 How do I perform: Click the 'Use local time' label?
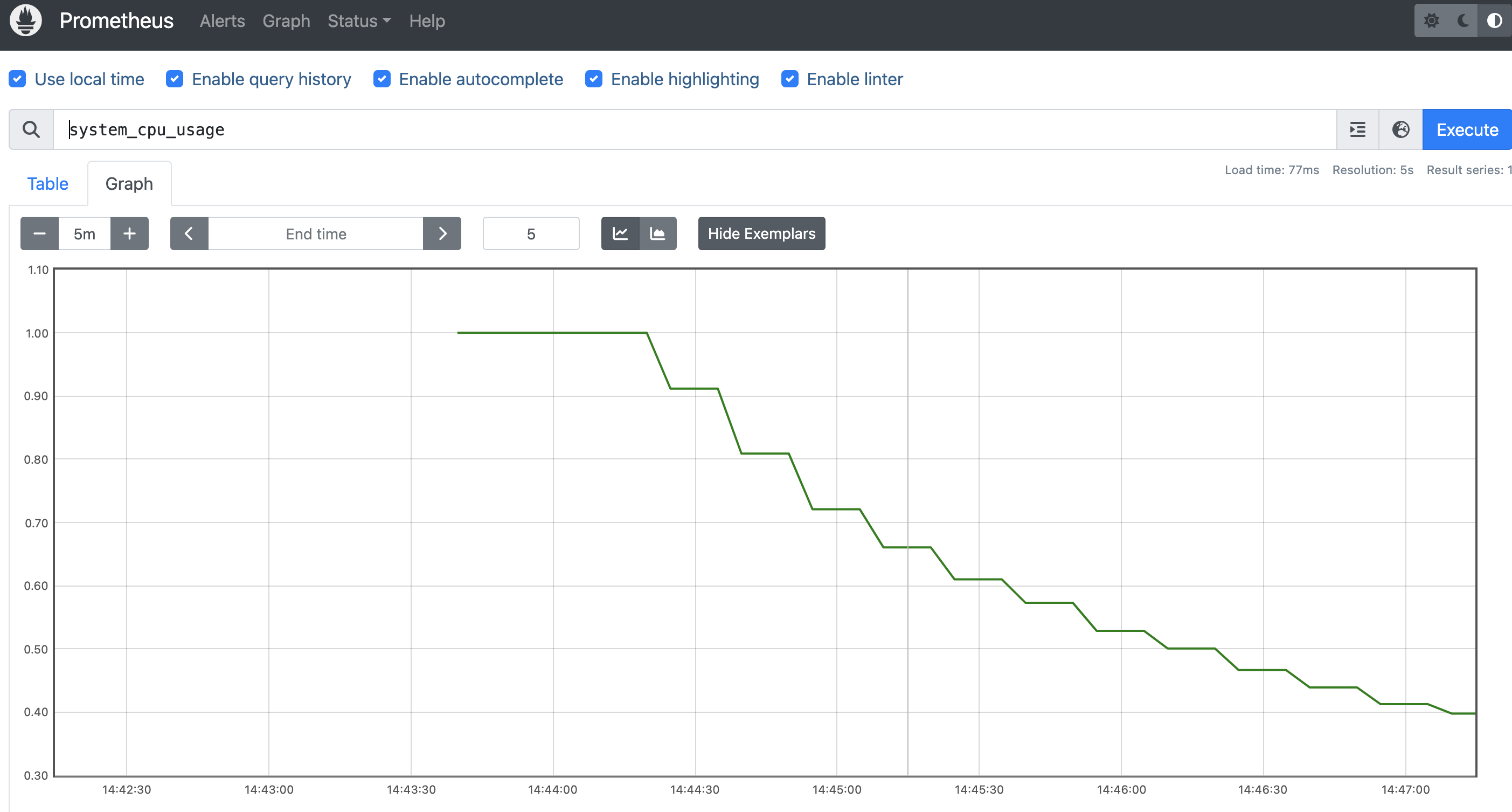[x=89, y=79]
